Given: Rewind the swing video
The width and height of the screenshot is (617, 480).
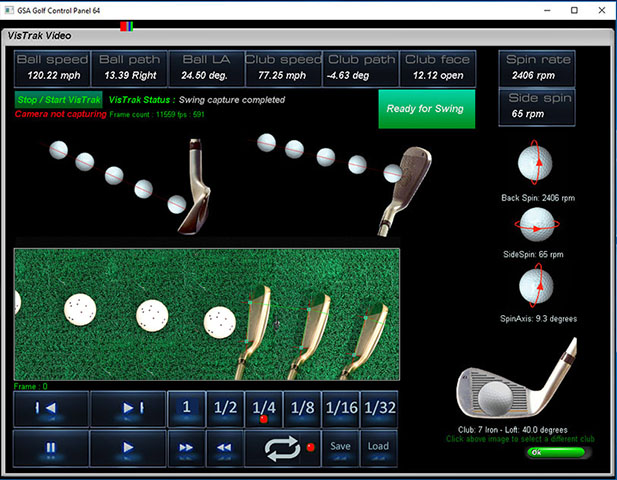Looking at the screenshot, I should (x=225, y=448).
